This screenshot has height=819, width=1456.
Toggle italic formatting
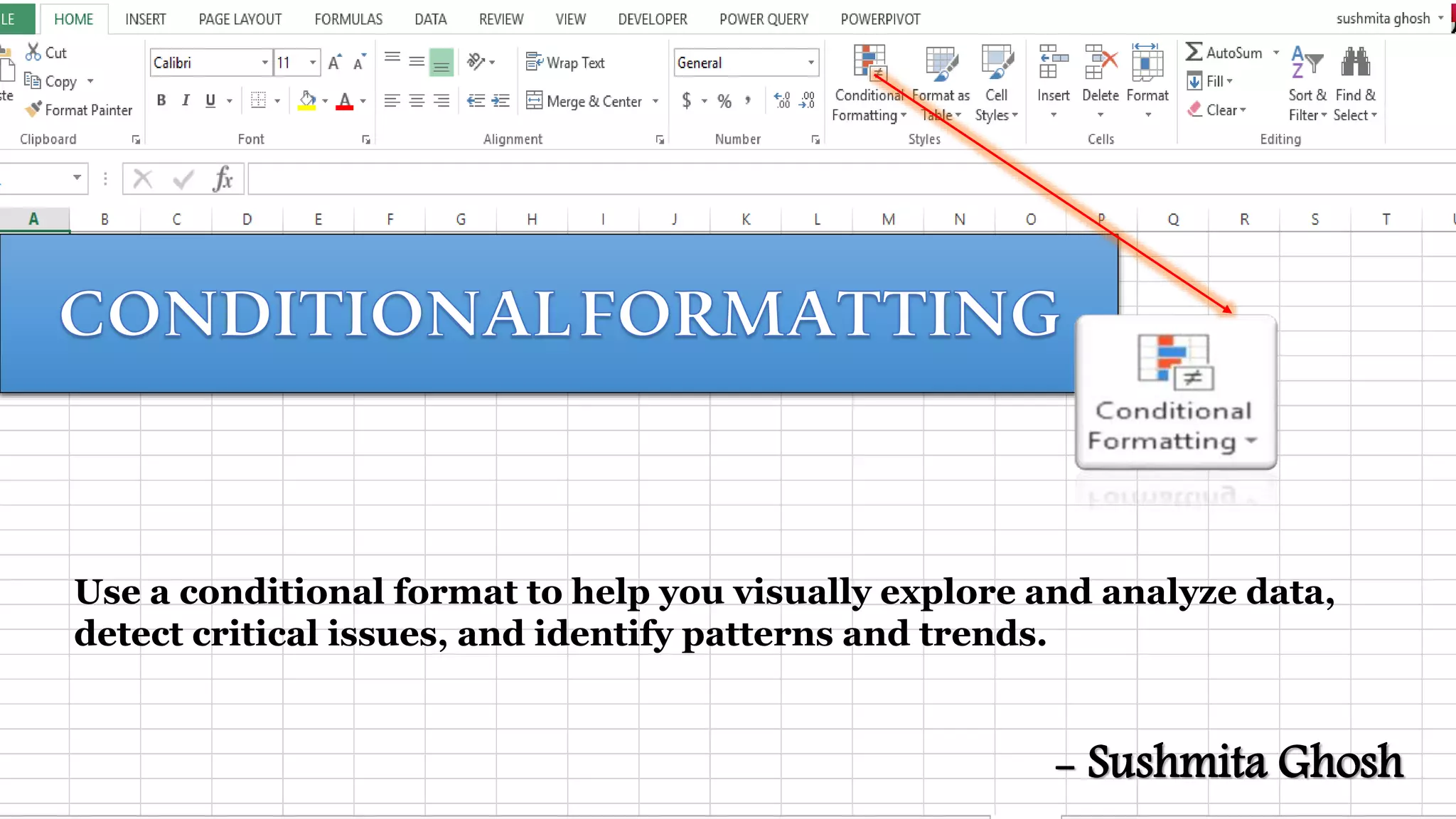pyautogui.click(x=186, y=100)
